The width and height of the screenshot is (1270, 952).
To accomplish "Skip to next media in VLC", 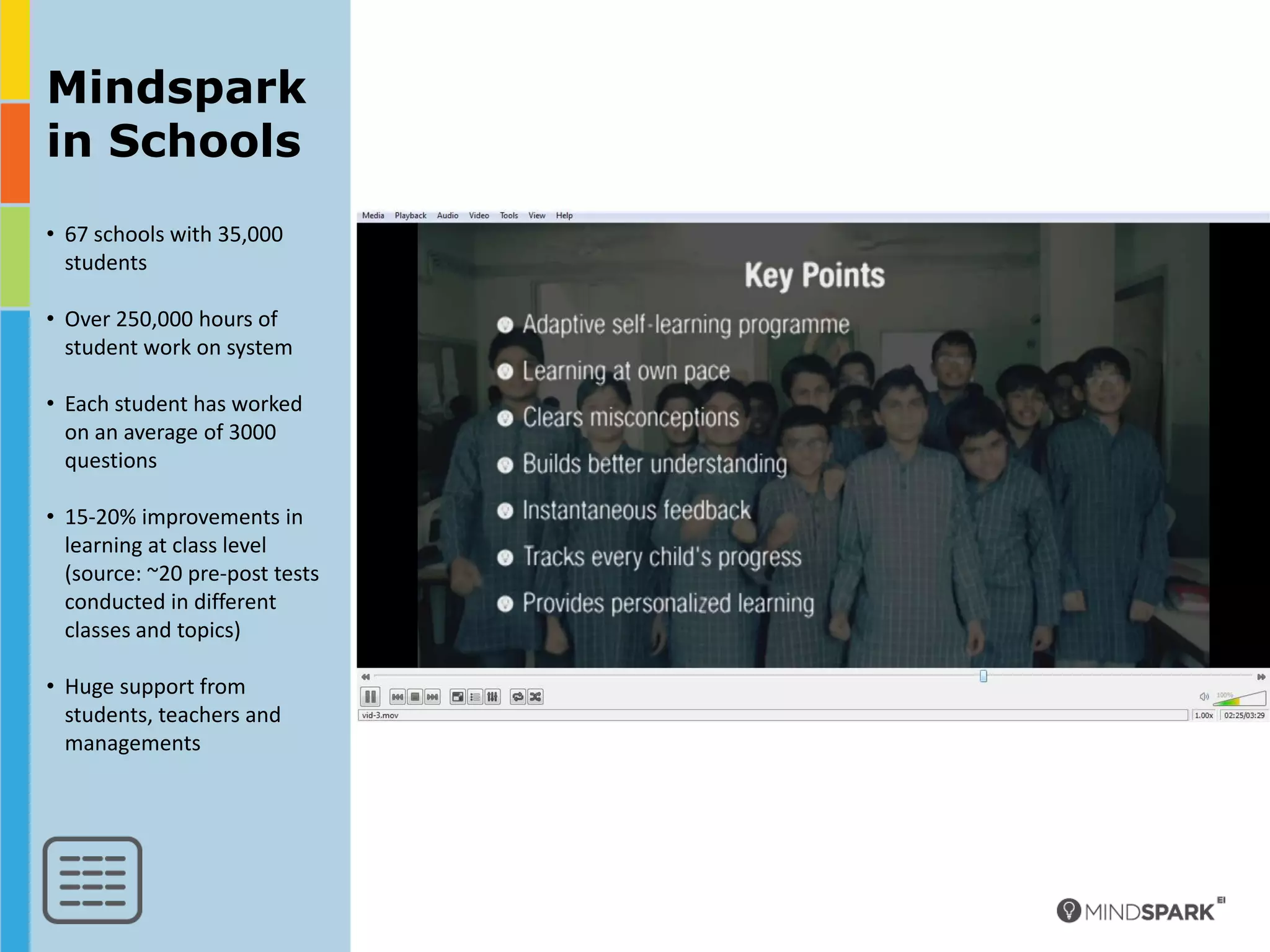I will (432, 697).
